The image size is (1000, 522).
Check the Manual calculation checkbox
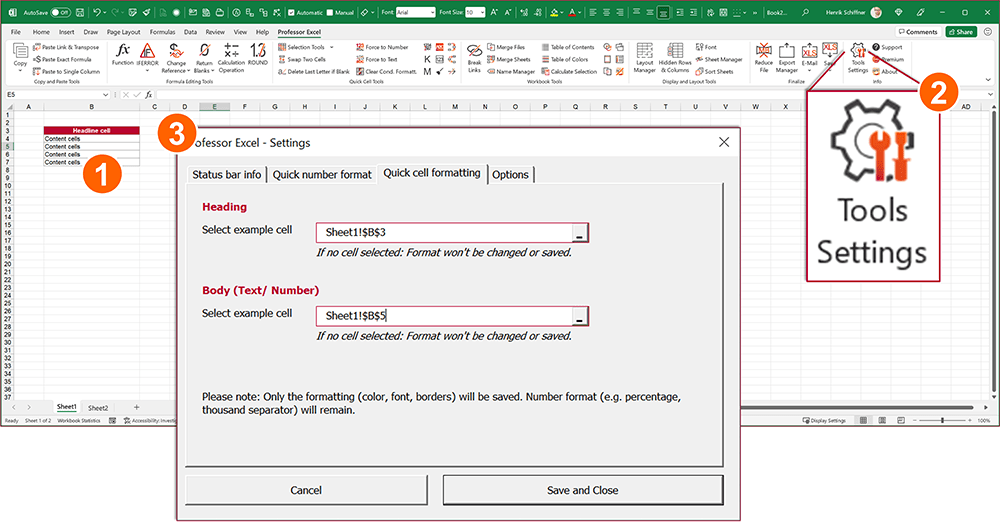click(330, 12)
